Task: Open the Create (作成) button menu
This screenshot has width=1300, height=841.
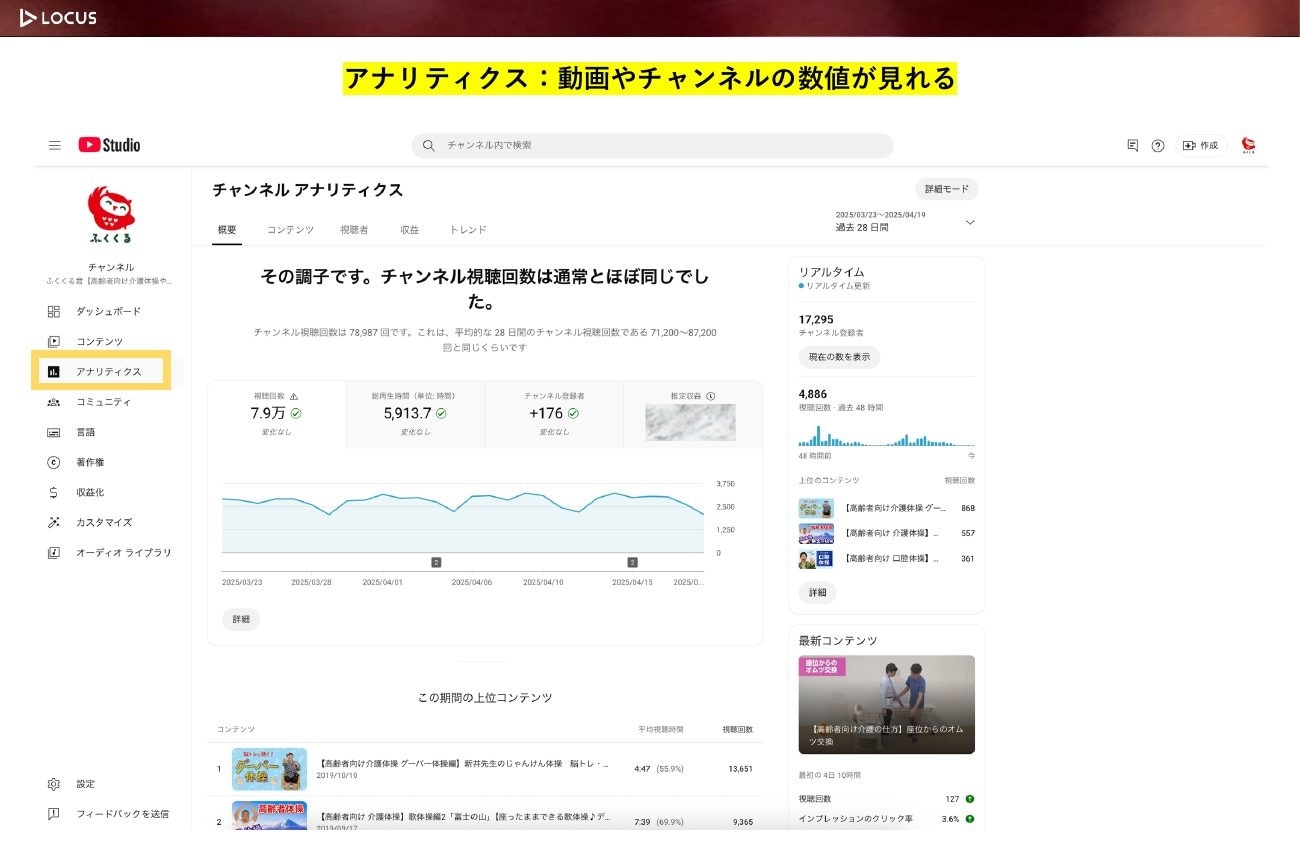Action: coord(1200,146)
